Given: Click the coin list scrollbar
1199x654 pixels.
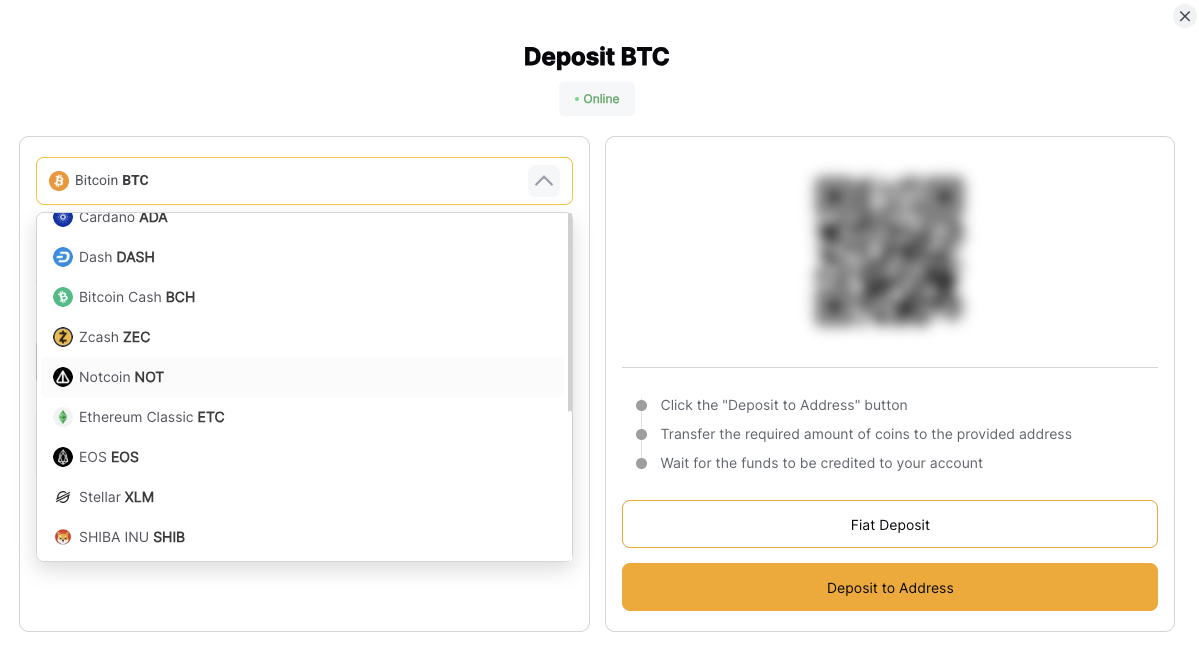Looking at the screenshot, I should click(x=570, y=312).
